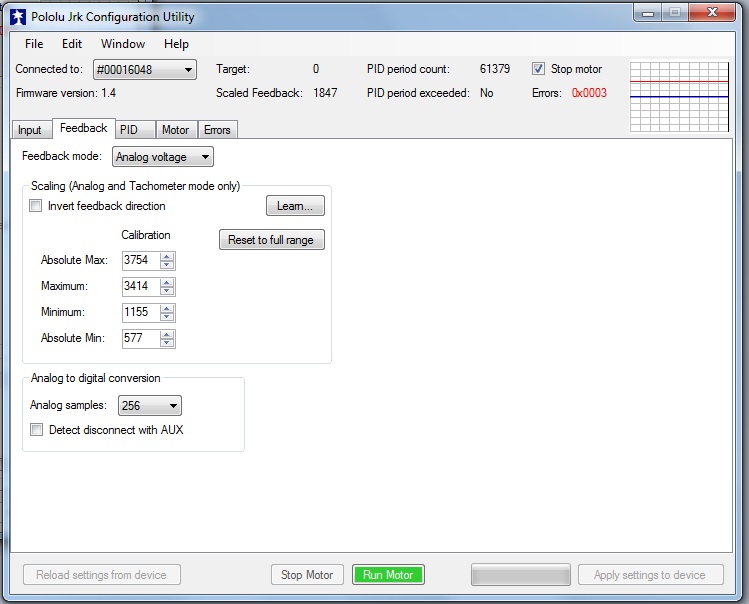Open the Edit menu
Image resolution: width=749 pixels, height=604 pixels.
point(72,44)
